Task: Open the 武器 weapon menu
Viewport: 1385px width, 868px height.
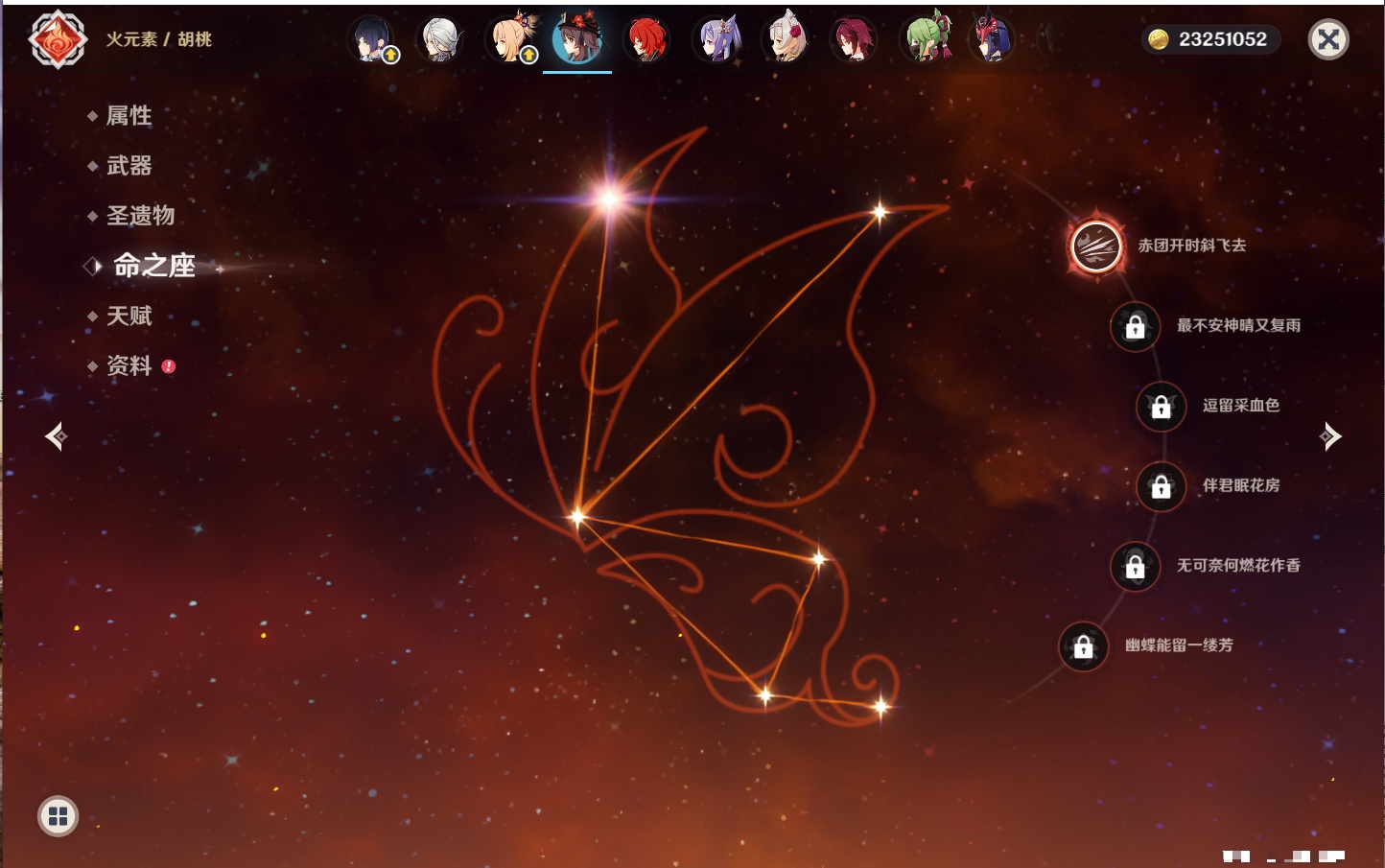Action: pyautogui.click(x=129, y=166)
